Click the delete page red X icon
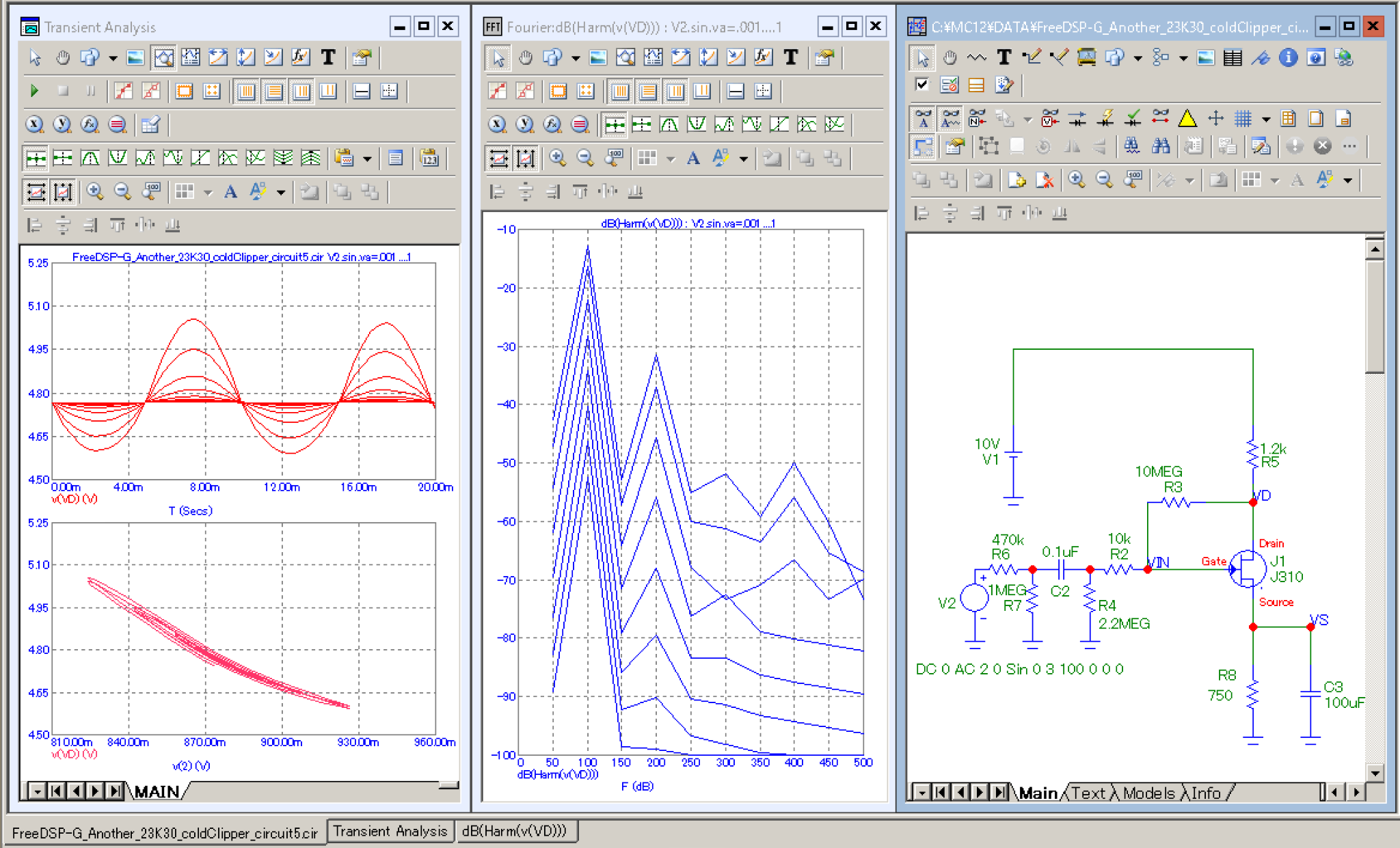Screen dimensions: 1400x848 [x=1044, y=180]
